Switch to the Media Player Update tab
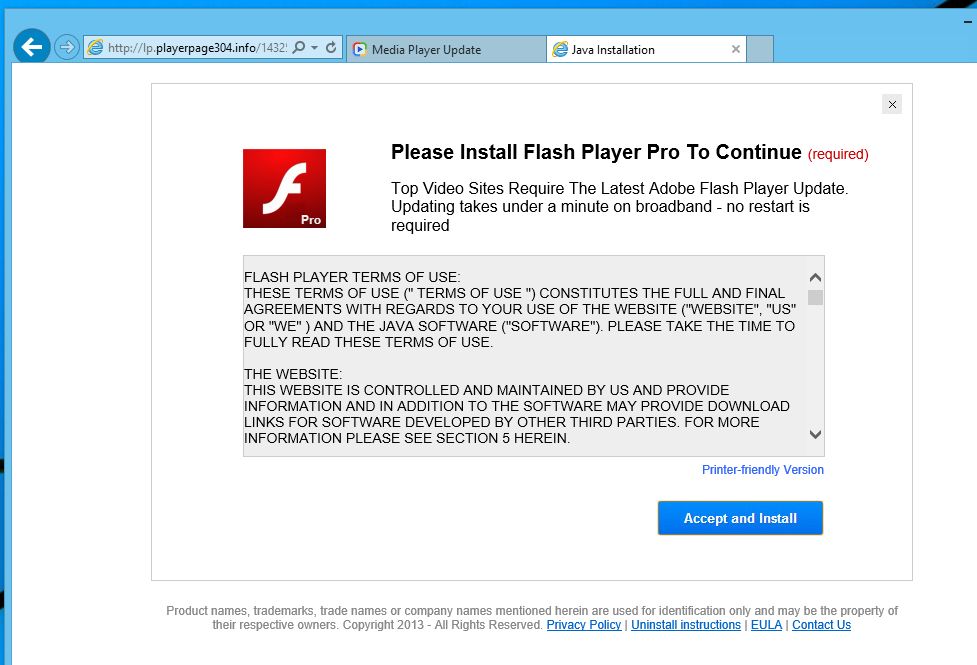The height and width of the screenshot is (665, 977). 446,49
